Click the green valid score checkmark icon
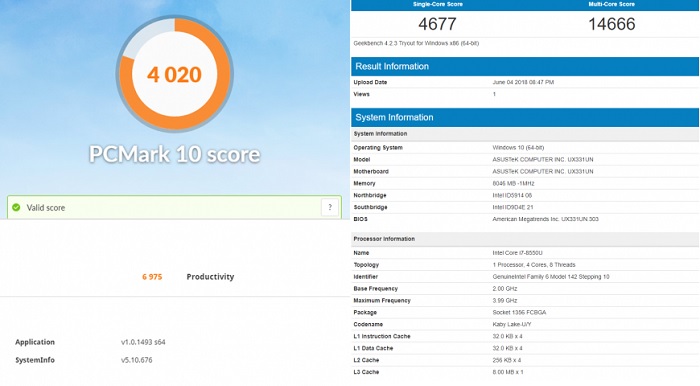 [x=17, y=208]
